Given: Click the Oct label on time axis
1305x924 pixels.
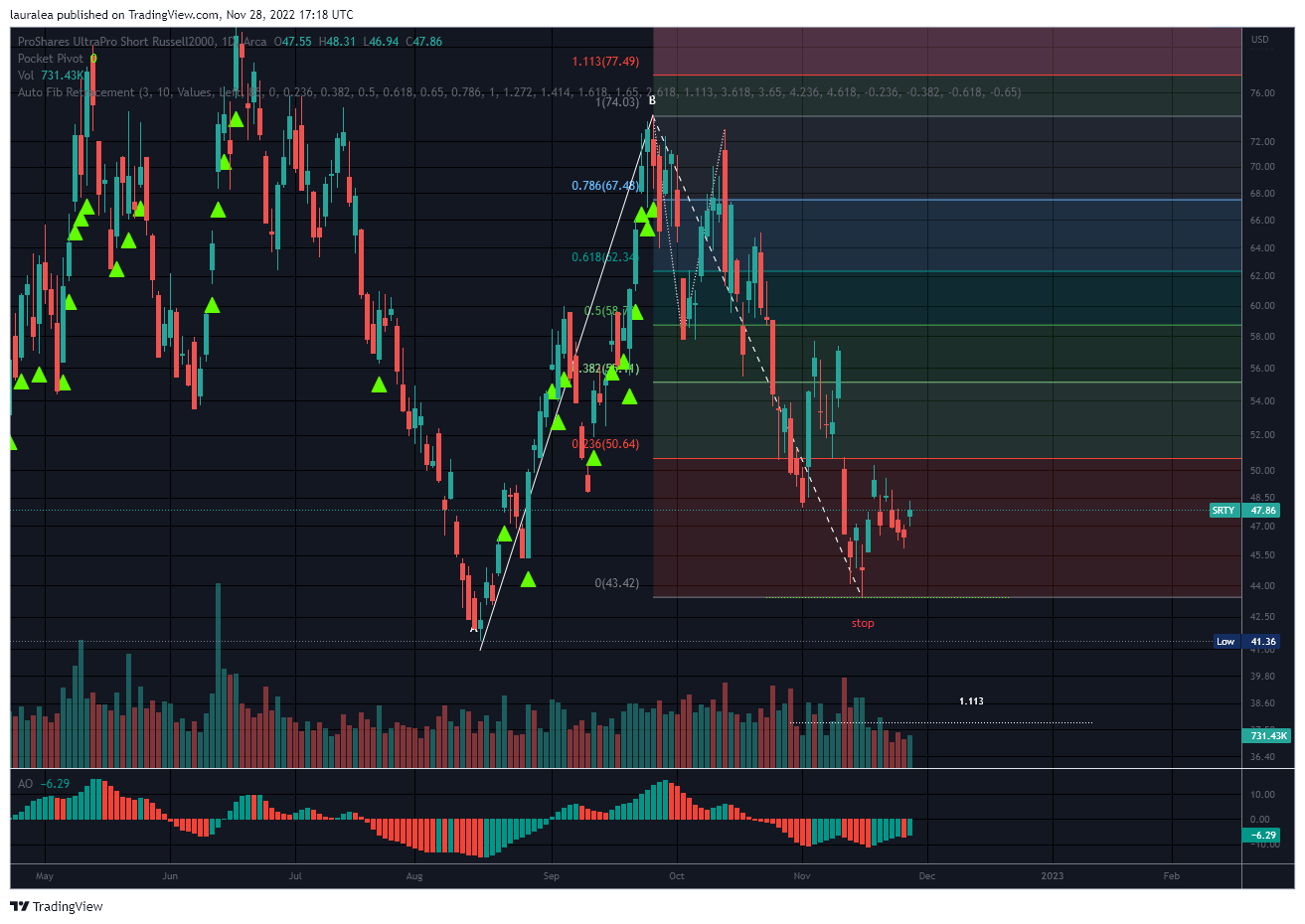Looking at the screenshot, I should click(677, 876).
